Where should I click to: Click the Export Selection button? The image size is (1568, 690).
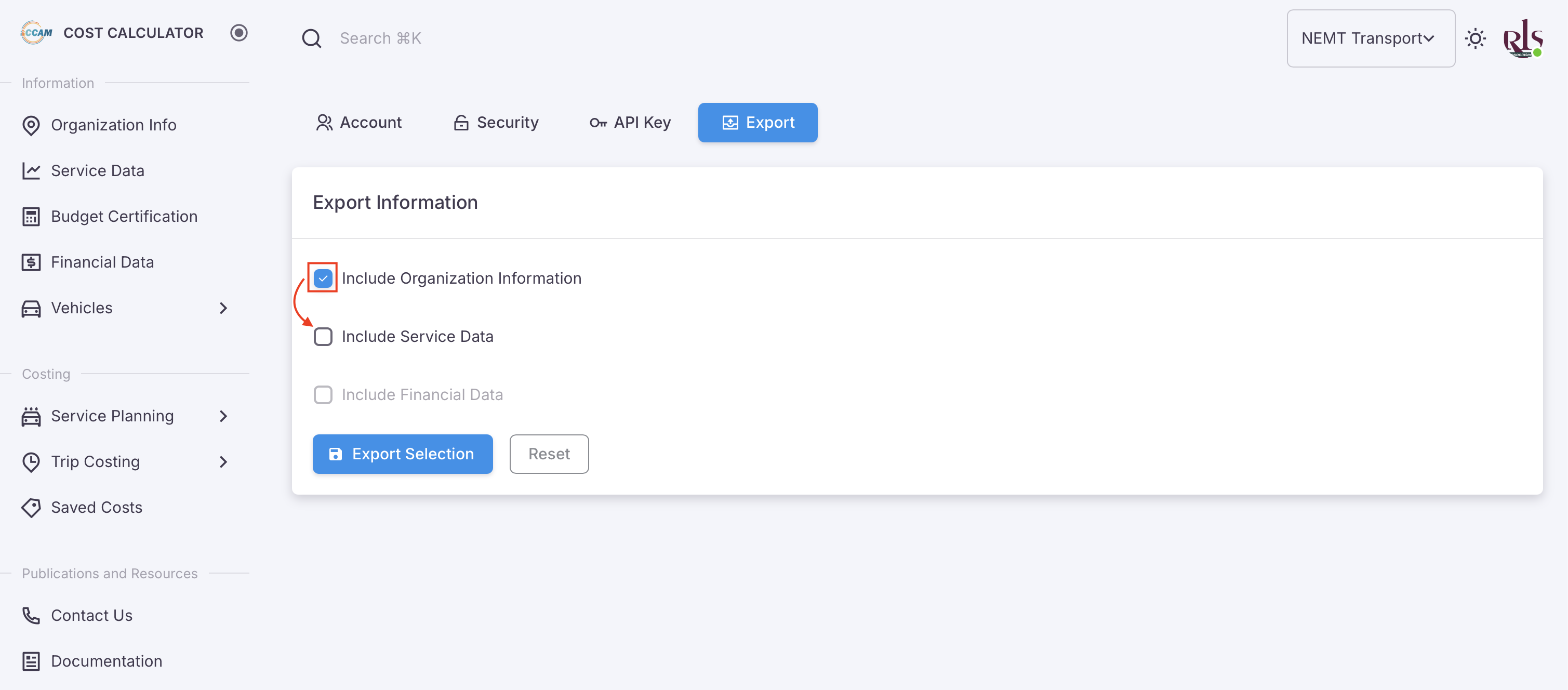coord(402,454)
